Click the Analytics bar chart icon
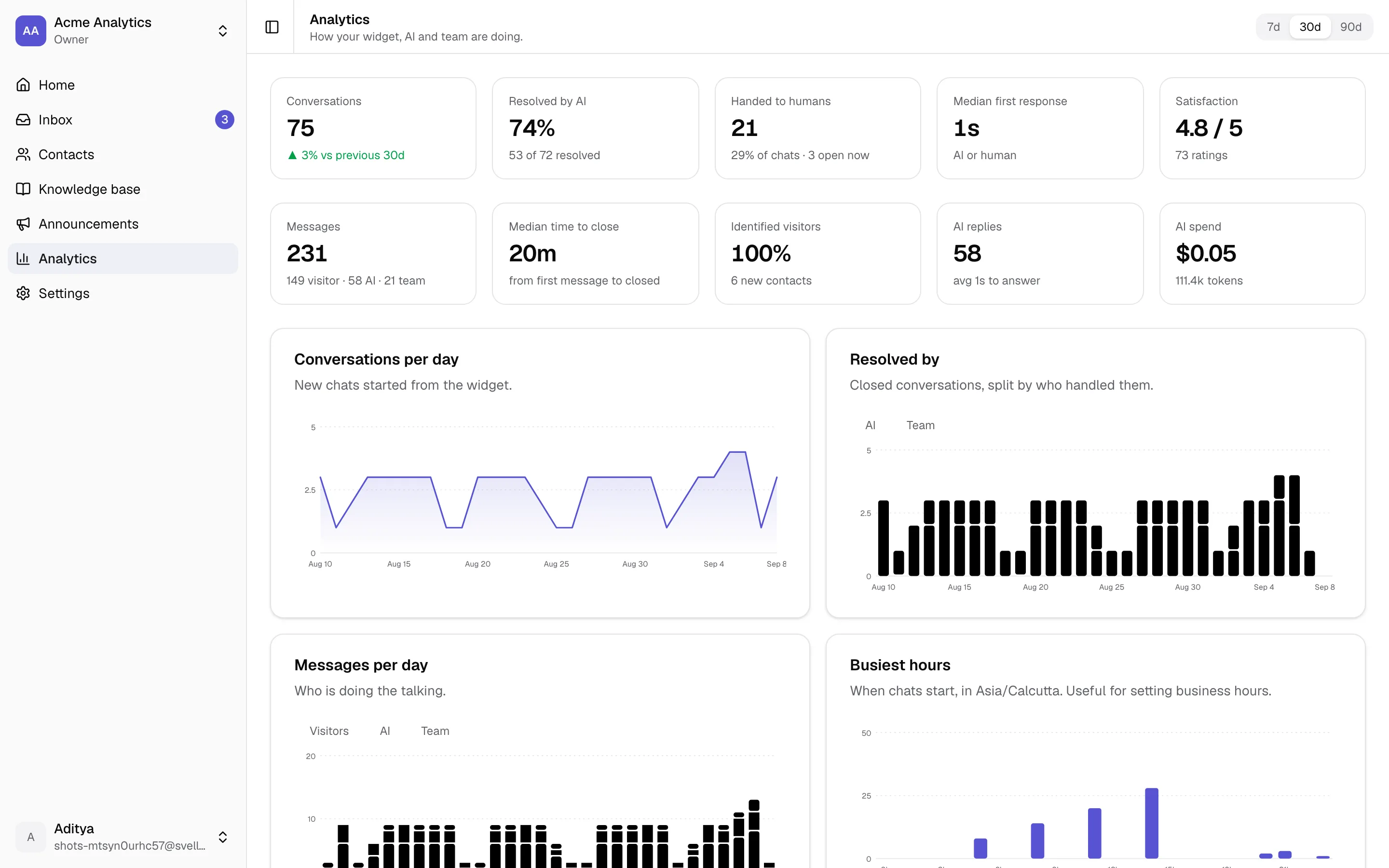 [x=23, y=258]
